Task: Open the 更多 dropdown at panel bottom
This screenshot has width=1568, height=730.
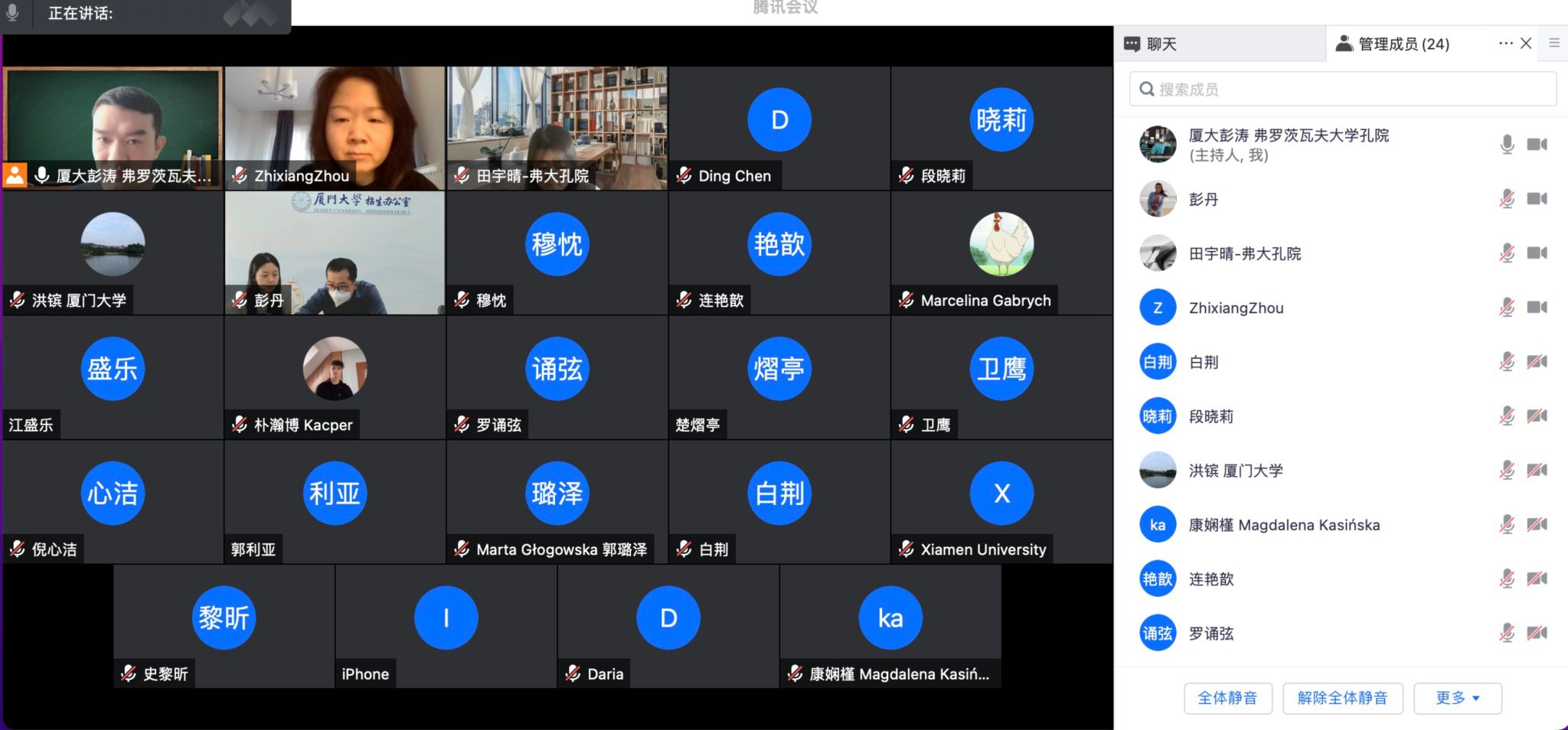Action: 1457,698
